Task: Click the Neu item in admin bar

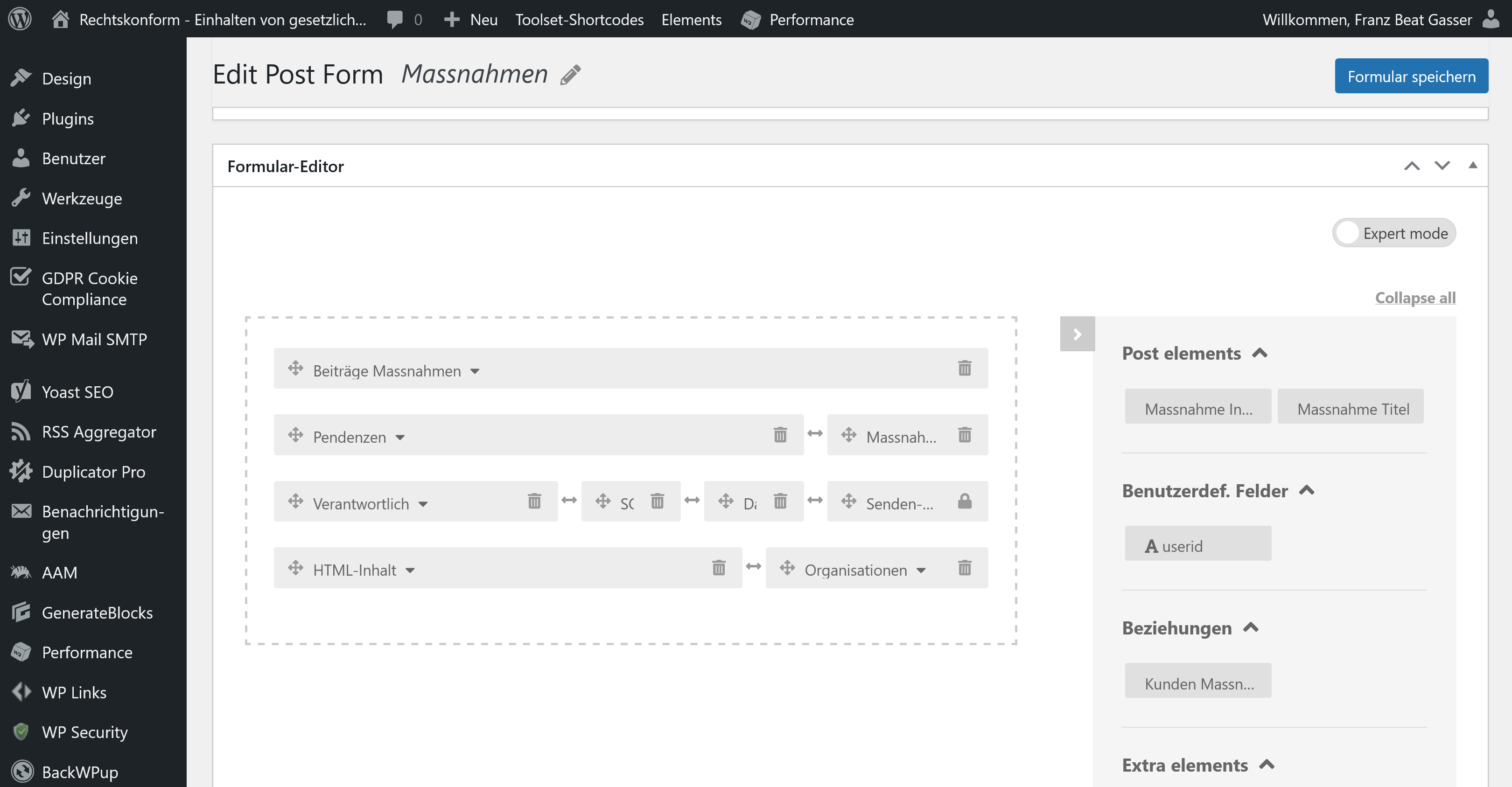Action: point(471,20)
